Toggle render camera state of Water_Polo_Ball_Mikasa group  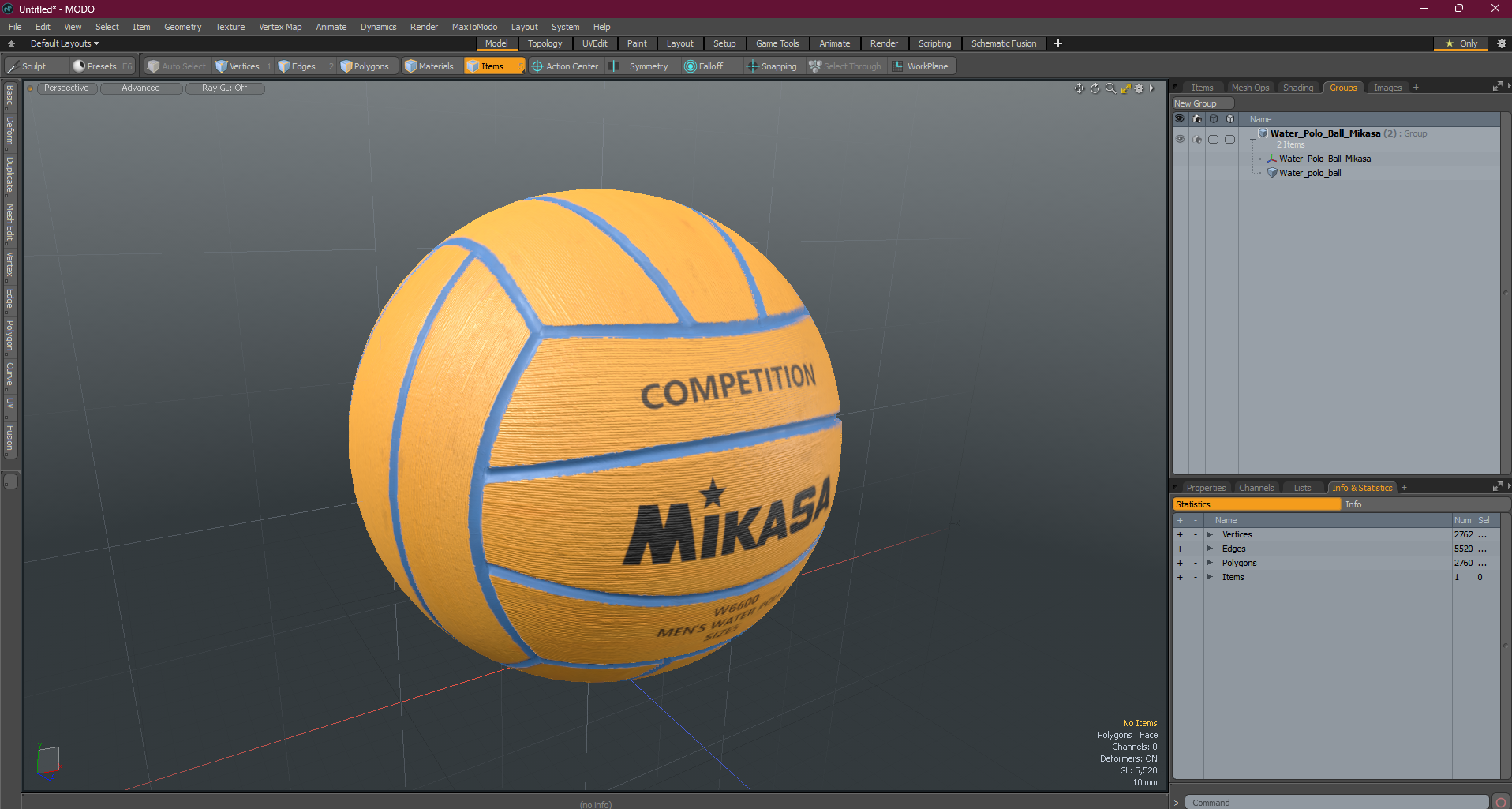tap(1197, 139)
